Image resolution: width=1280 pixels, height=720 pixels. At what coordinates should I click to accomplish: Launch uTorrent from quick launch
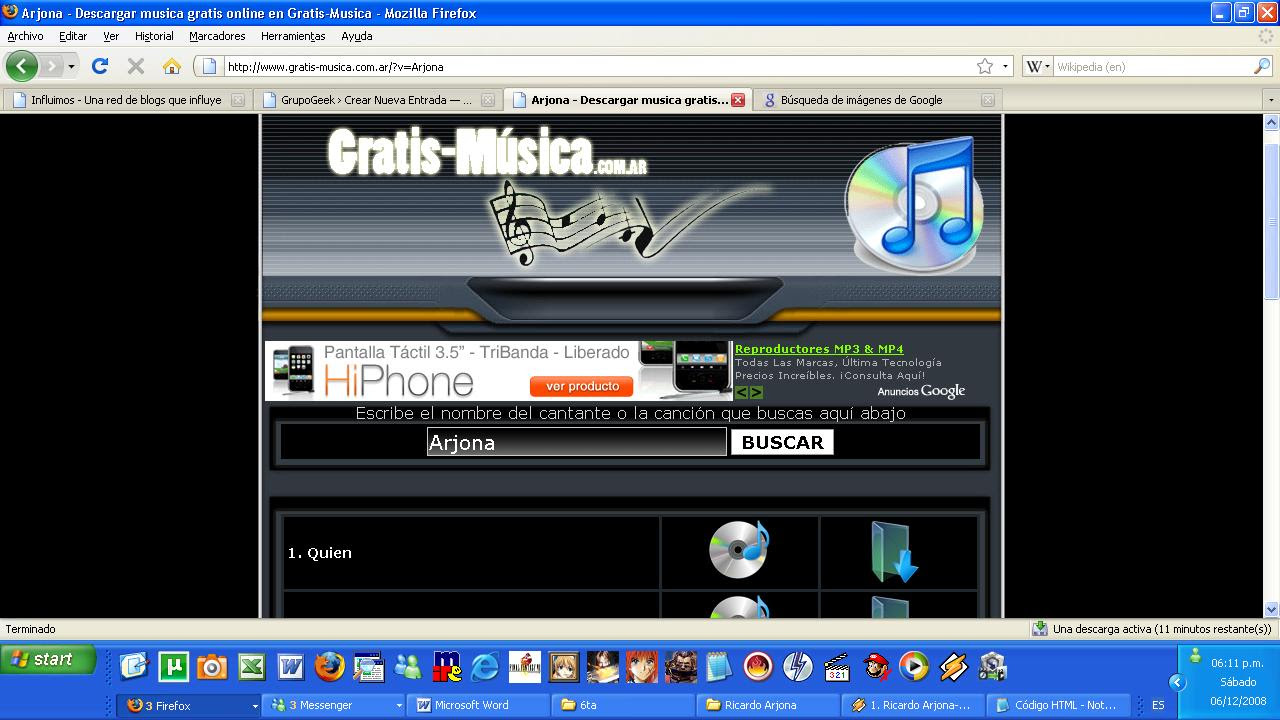point(175,666)
